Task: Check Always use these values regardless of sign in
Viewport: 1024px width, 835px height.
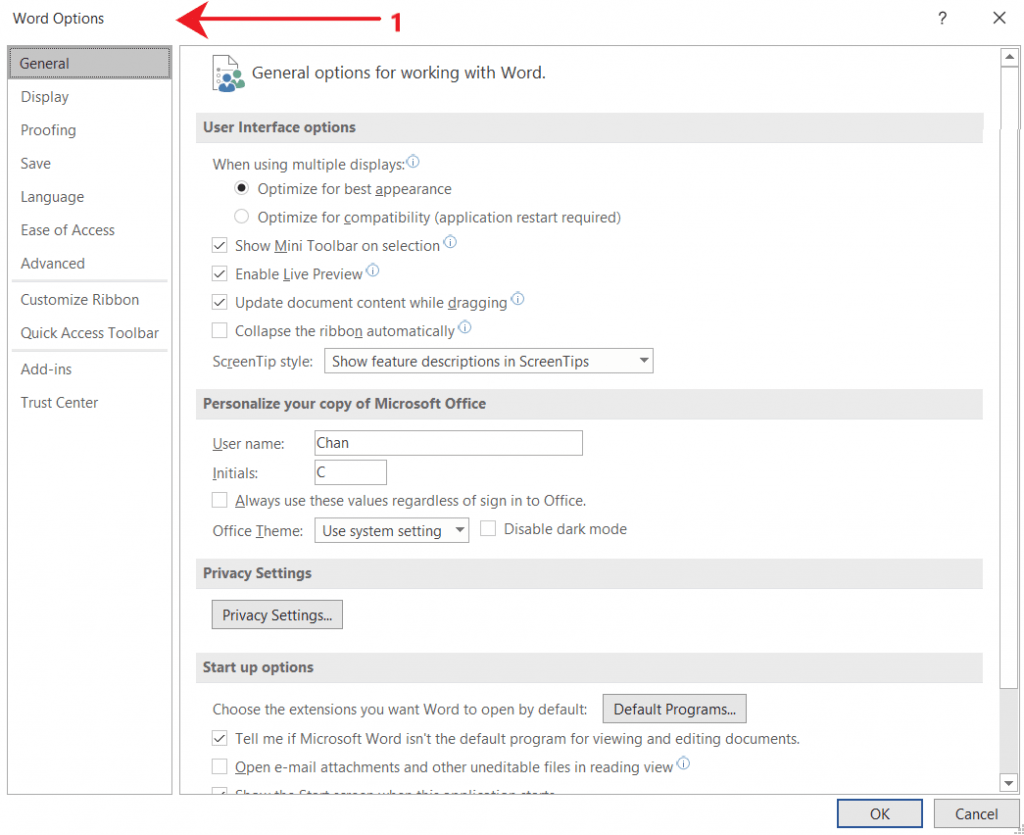Action: point(219,501)
